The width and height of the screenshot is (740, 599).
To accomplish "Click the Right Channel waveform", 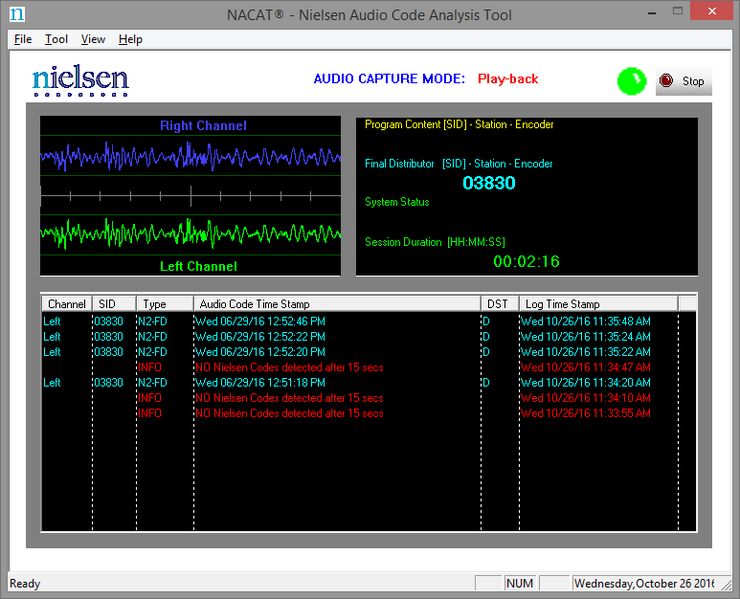I will (190, 155).
